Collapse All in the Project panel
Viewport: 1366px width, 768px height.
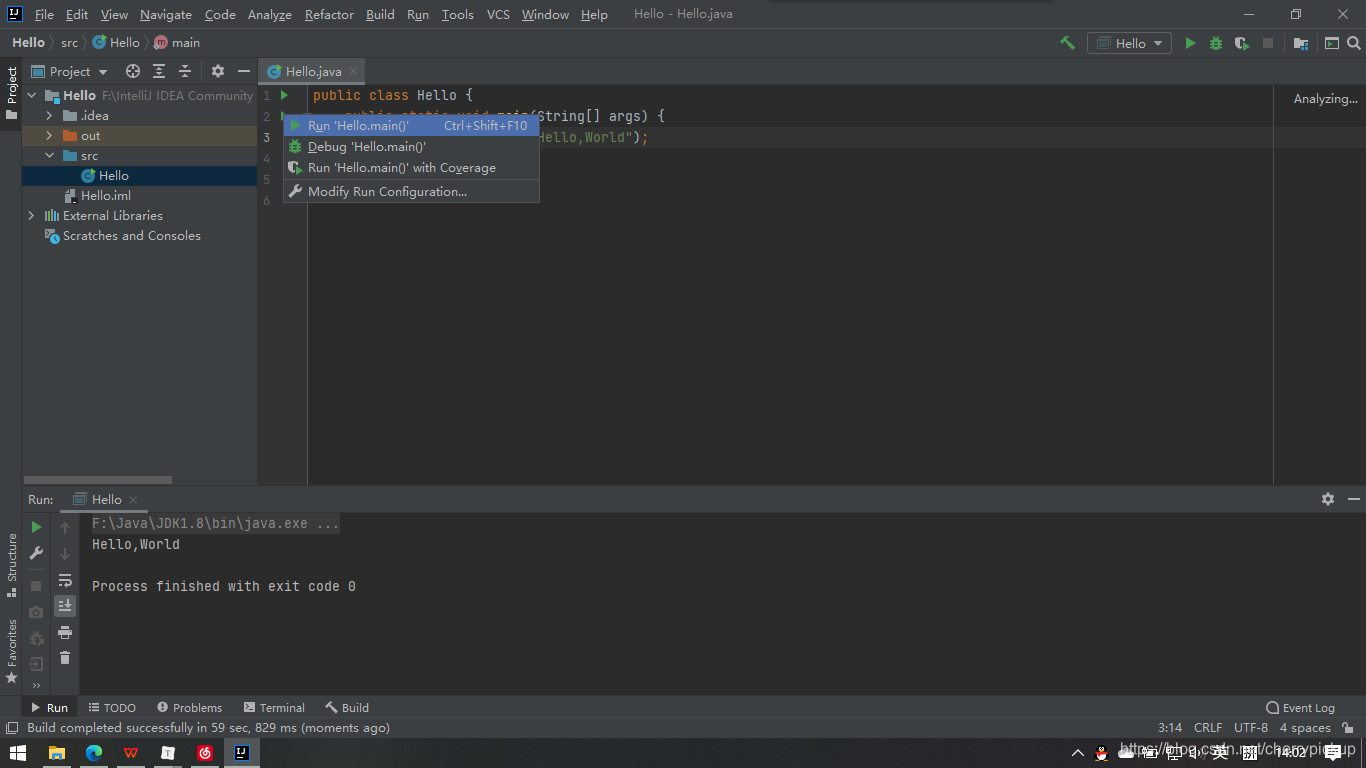pos(185,71)
